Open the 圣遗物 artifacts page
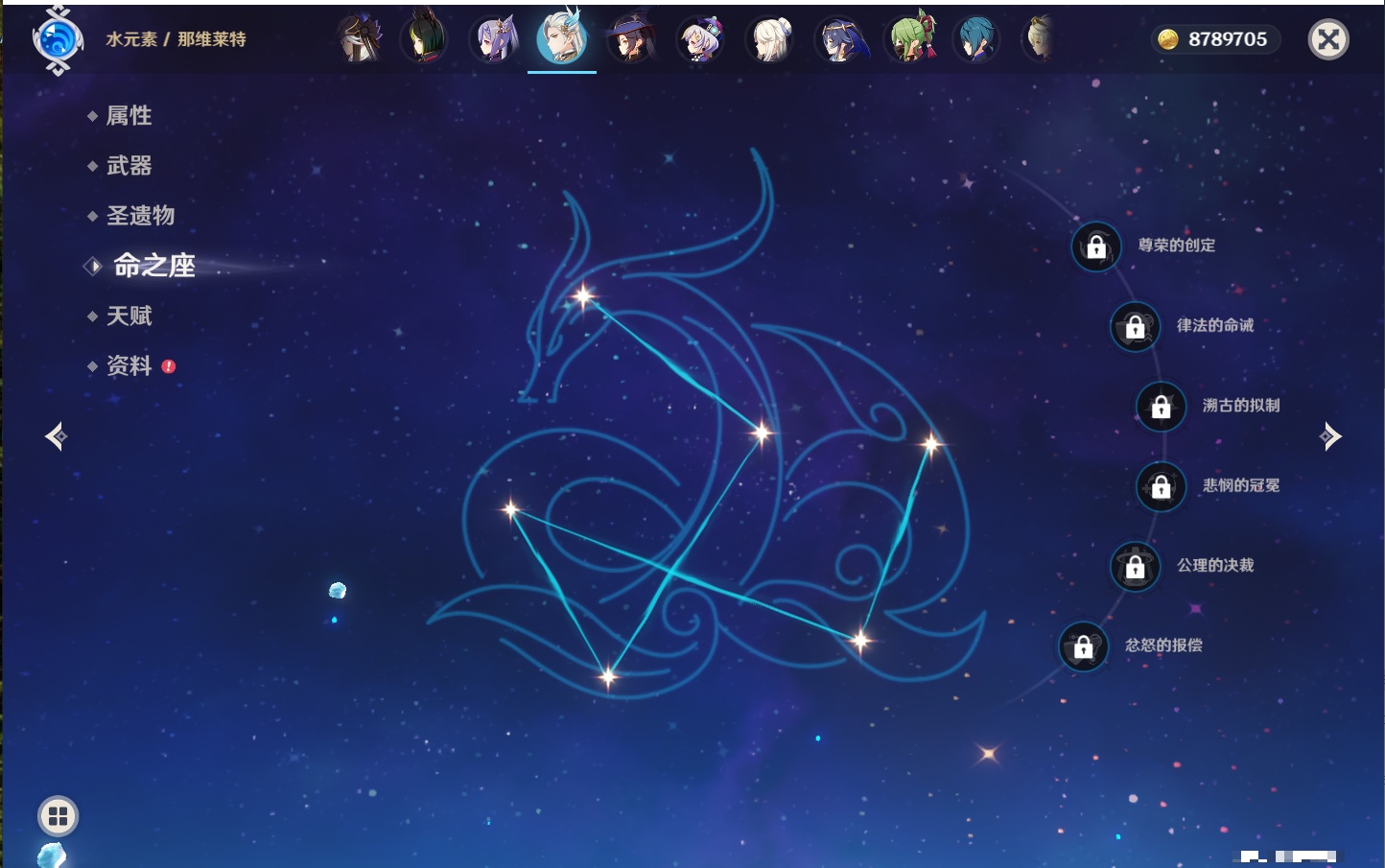The width and height of the screenshot is (1385, 868). coord(140,216)
